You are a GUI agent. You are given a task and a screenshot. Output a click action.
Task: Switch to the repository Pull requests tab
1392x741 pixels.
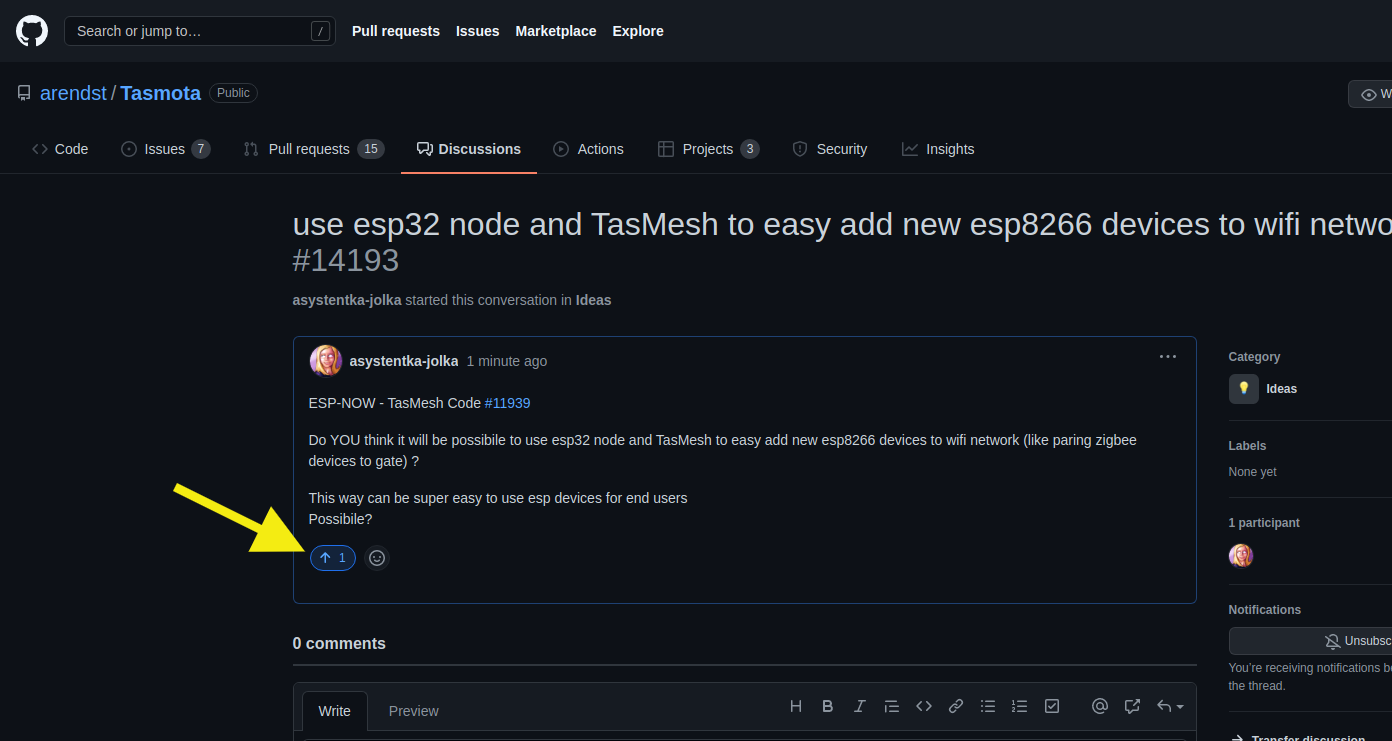[x=314, y=149]
